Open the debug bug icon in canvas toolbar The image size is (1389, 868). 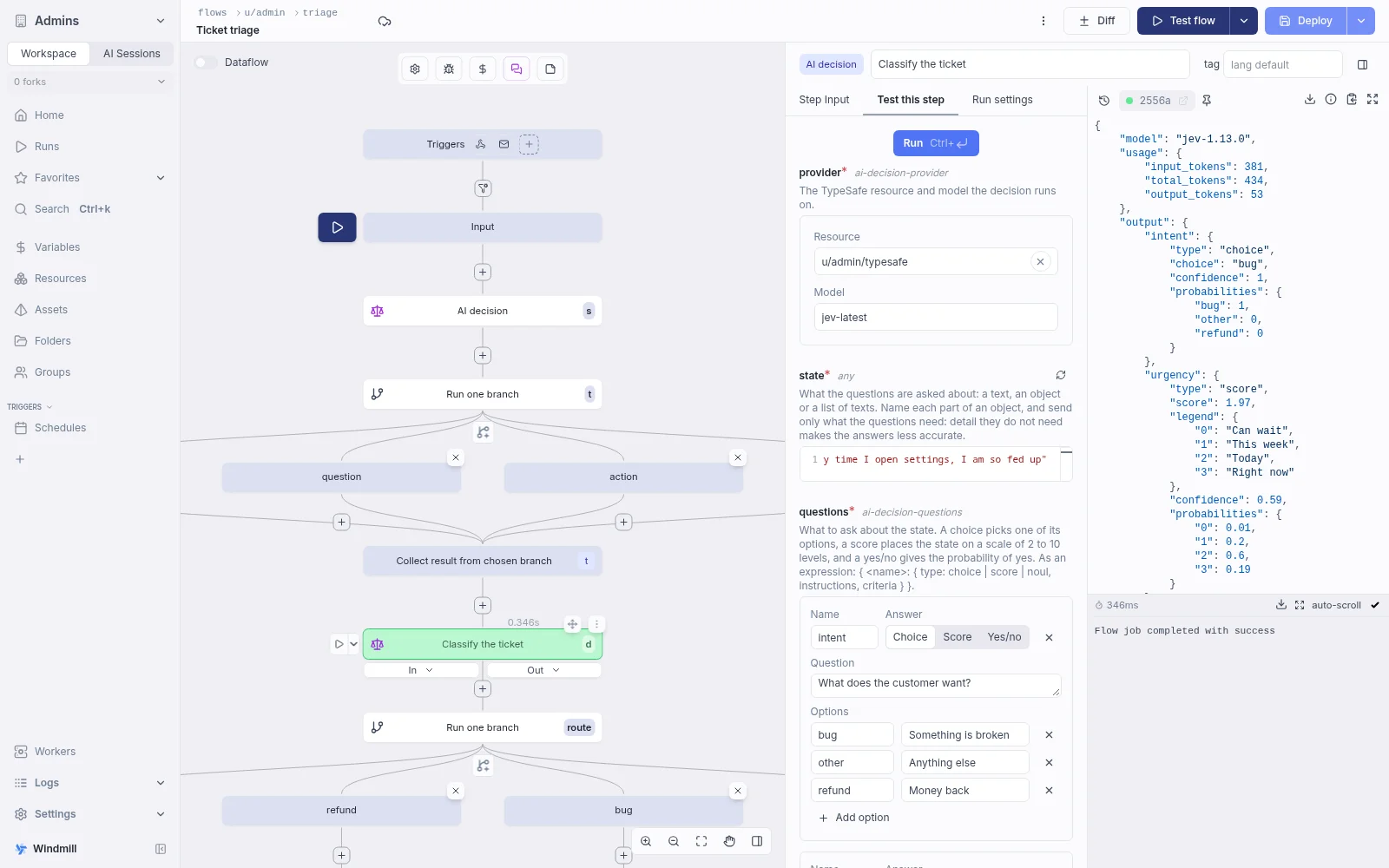tap(449, 69)
